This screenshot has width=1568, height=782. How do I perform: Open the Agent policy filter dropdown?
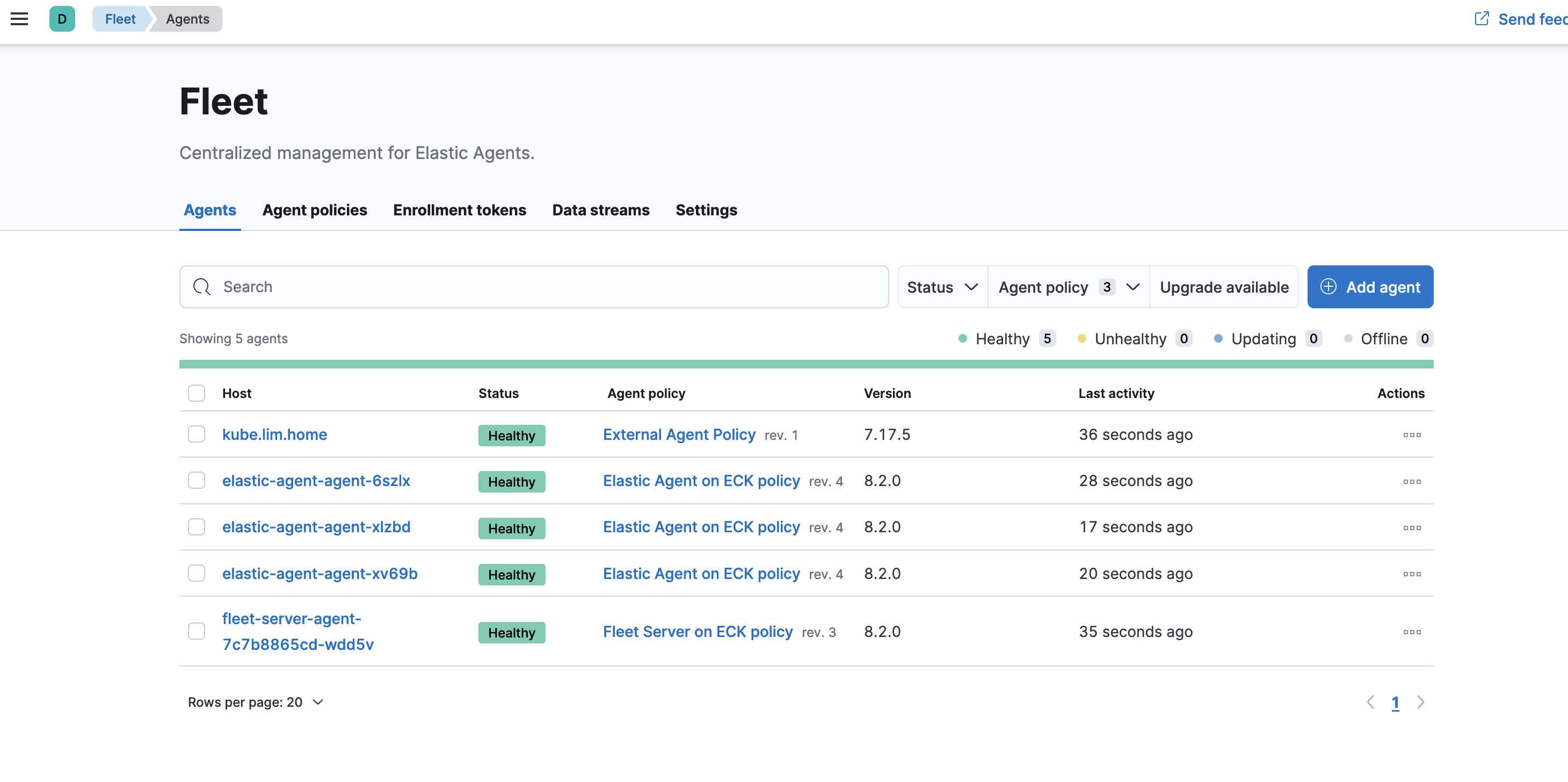click(1068, 287)
